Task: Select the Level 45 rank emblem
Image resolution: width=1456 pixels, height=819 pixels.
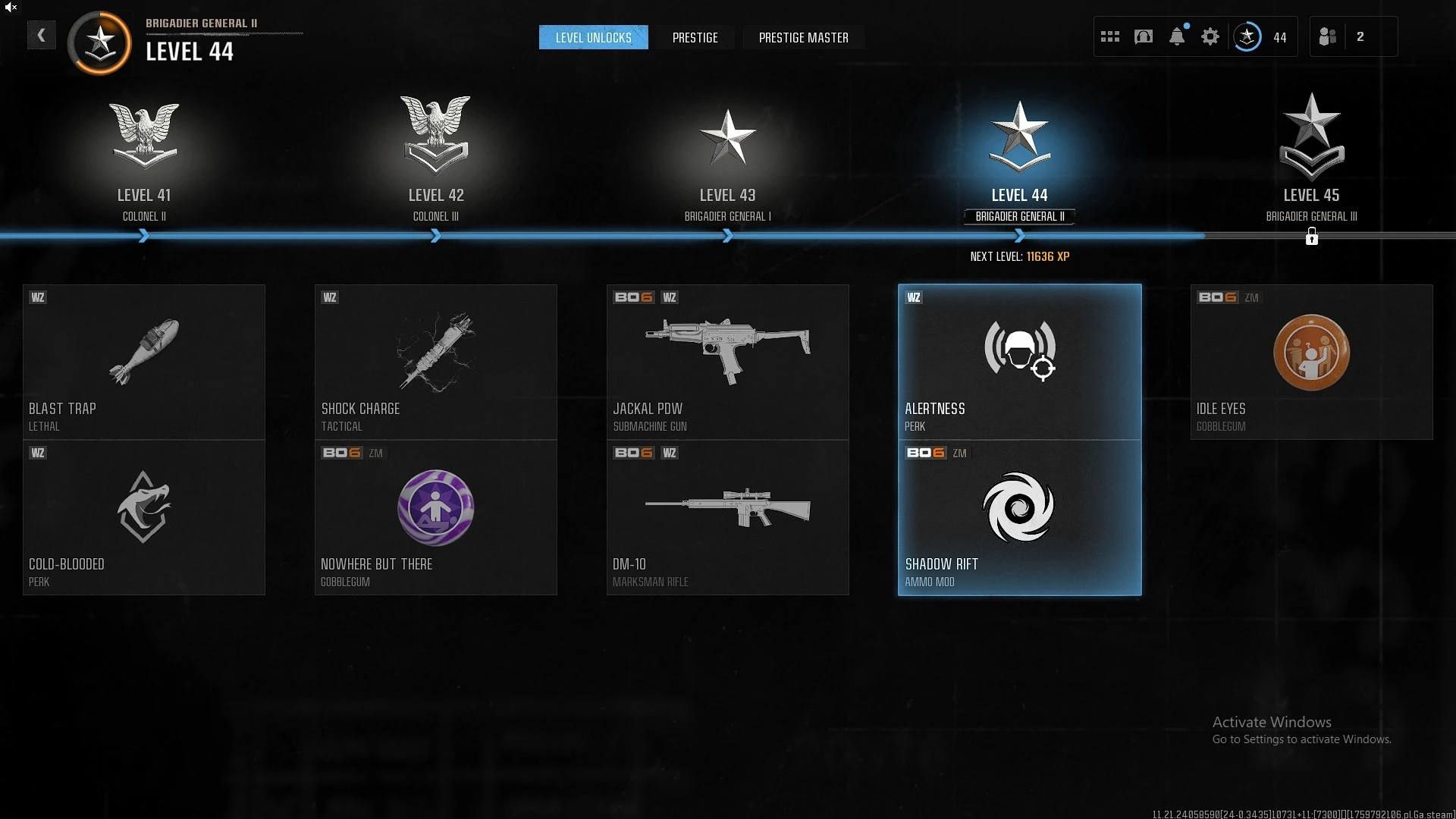Action: (x=1312, y=136)
